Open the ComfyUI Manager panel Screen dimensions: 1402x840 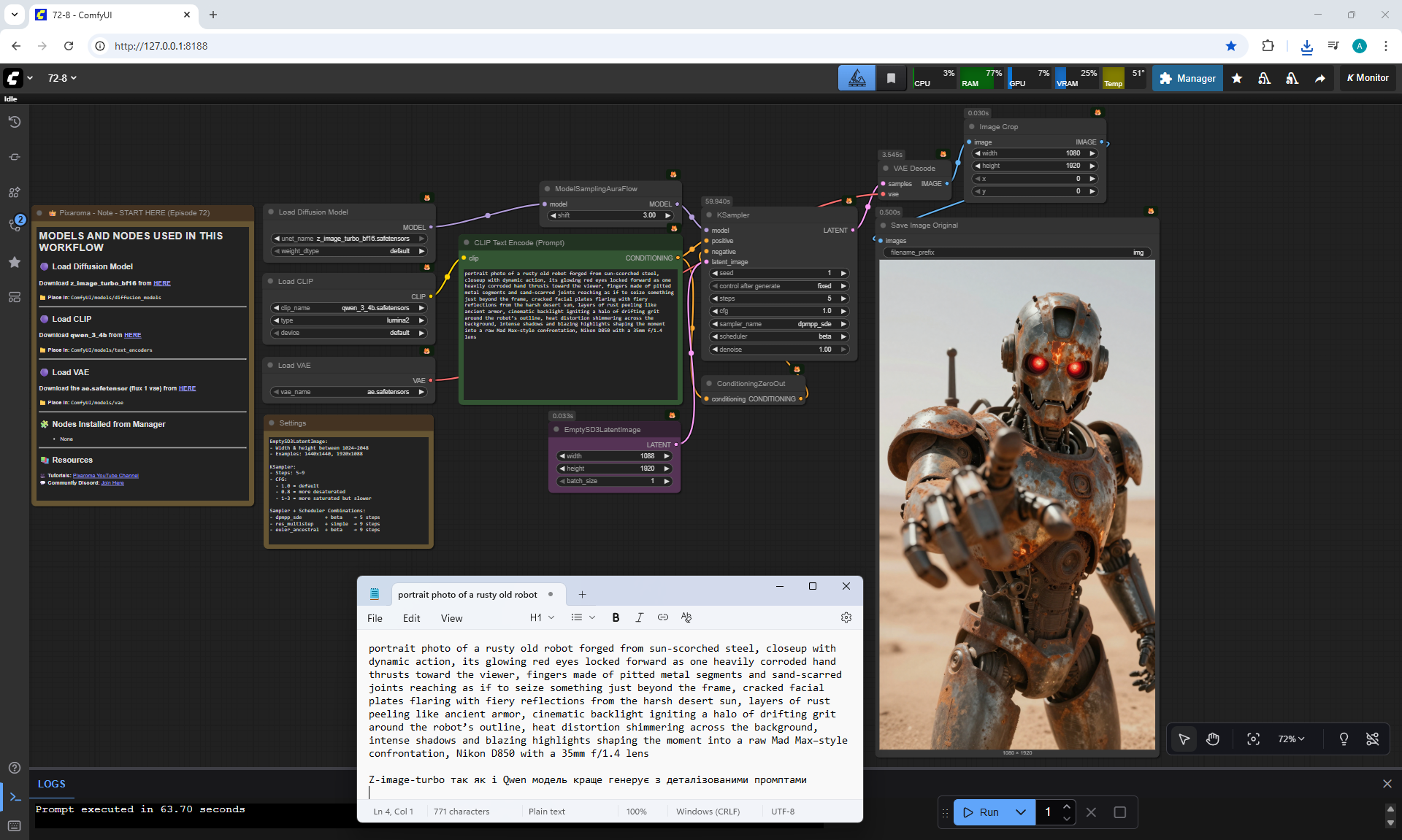[x=1187, y=78]
